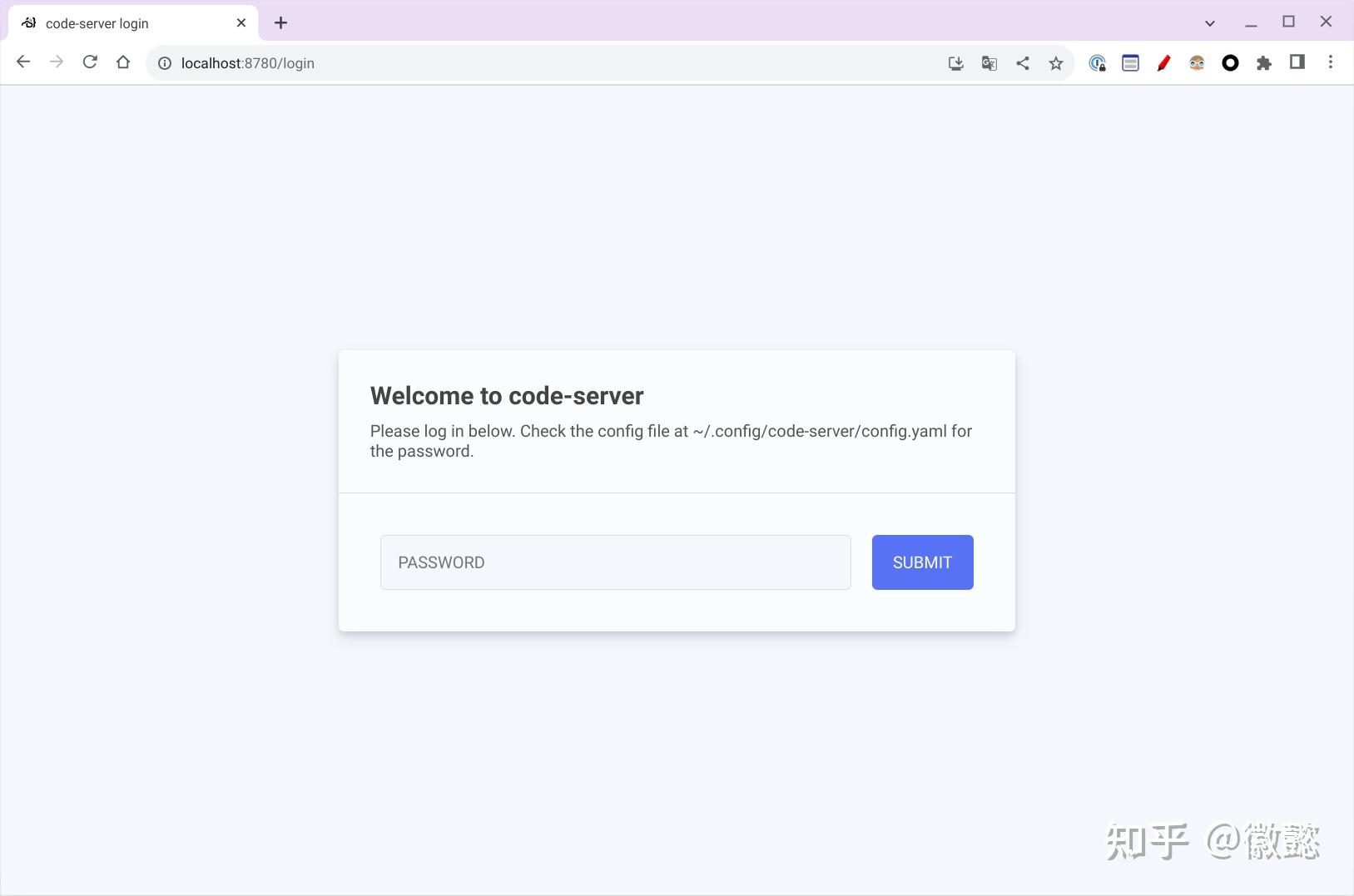Open the Chrome three-dot menu
The height and width of the screenshot is (896, 1354).
tap(1331, 62)
